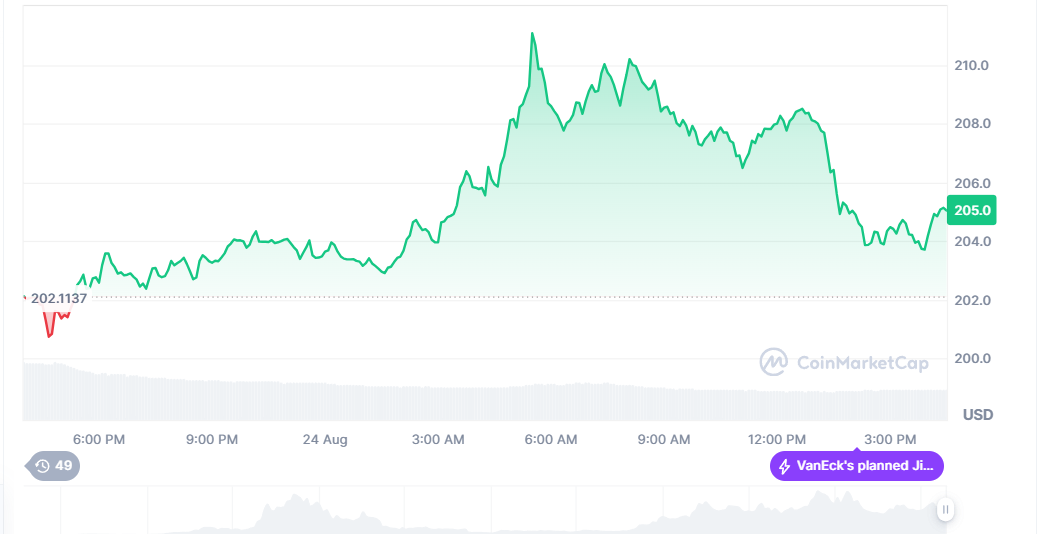Open the VanEck's planned event tag
The image size is (1037, 534).
coord(857,466)
